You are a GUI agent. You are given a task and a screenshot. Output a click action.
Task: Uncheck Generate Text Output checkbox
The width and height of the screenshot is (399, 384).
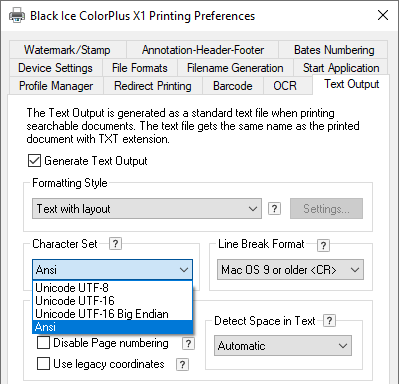(35, 161)
